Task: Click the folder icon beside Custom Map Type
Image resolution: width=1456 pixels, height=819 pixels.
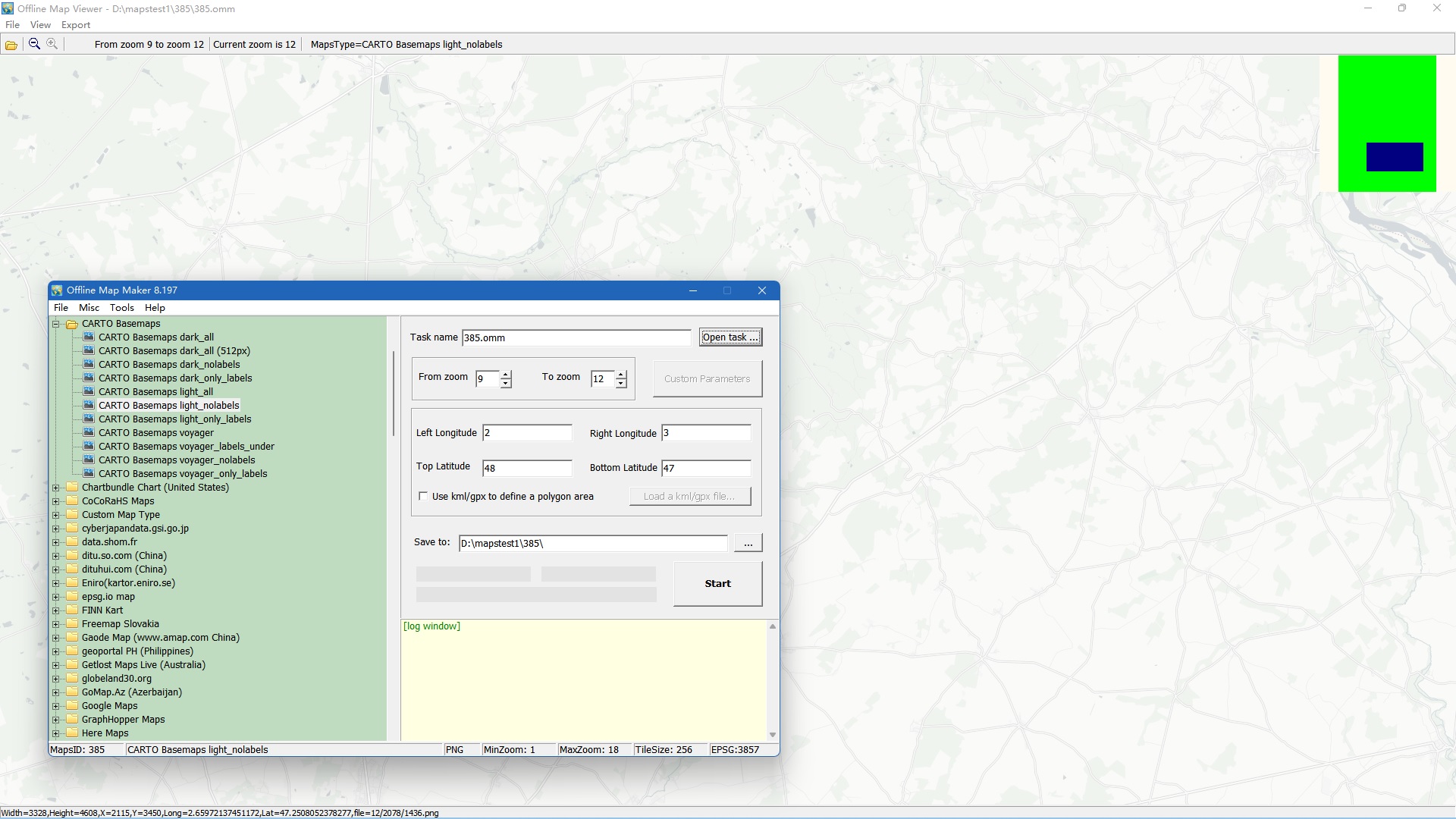Action: pos(71,514)
